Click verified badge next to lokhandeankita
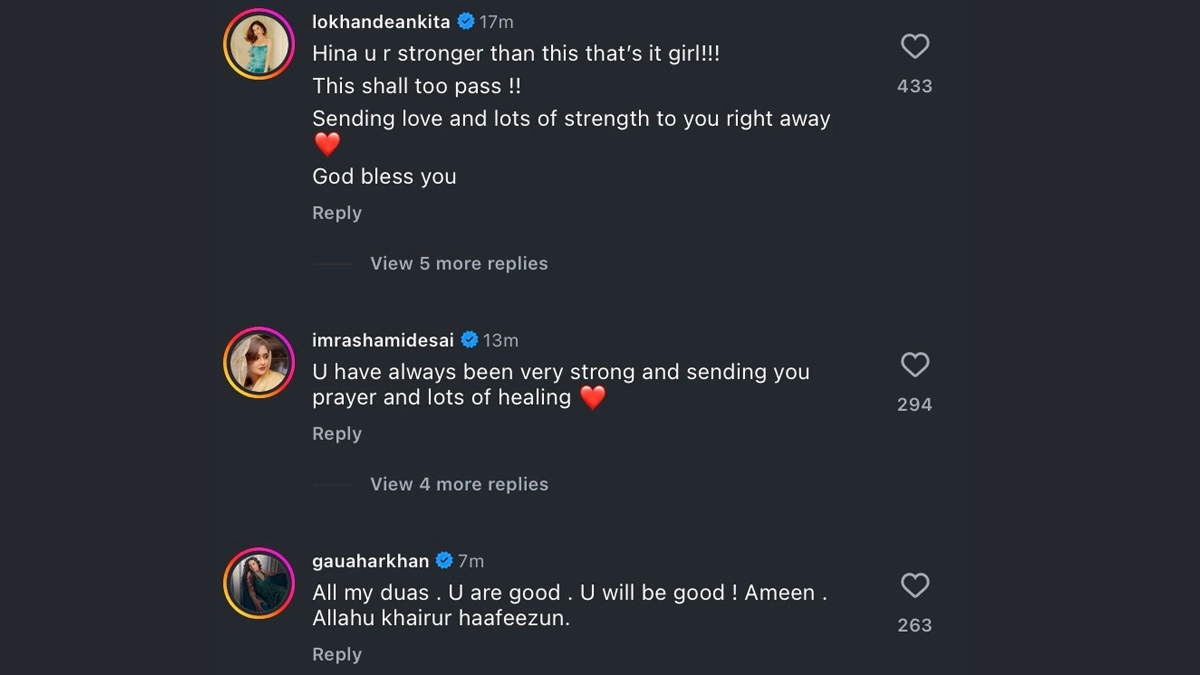Viewport: 1200px width, 675px height. click(466, 21)
